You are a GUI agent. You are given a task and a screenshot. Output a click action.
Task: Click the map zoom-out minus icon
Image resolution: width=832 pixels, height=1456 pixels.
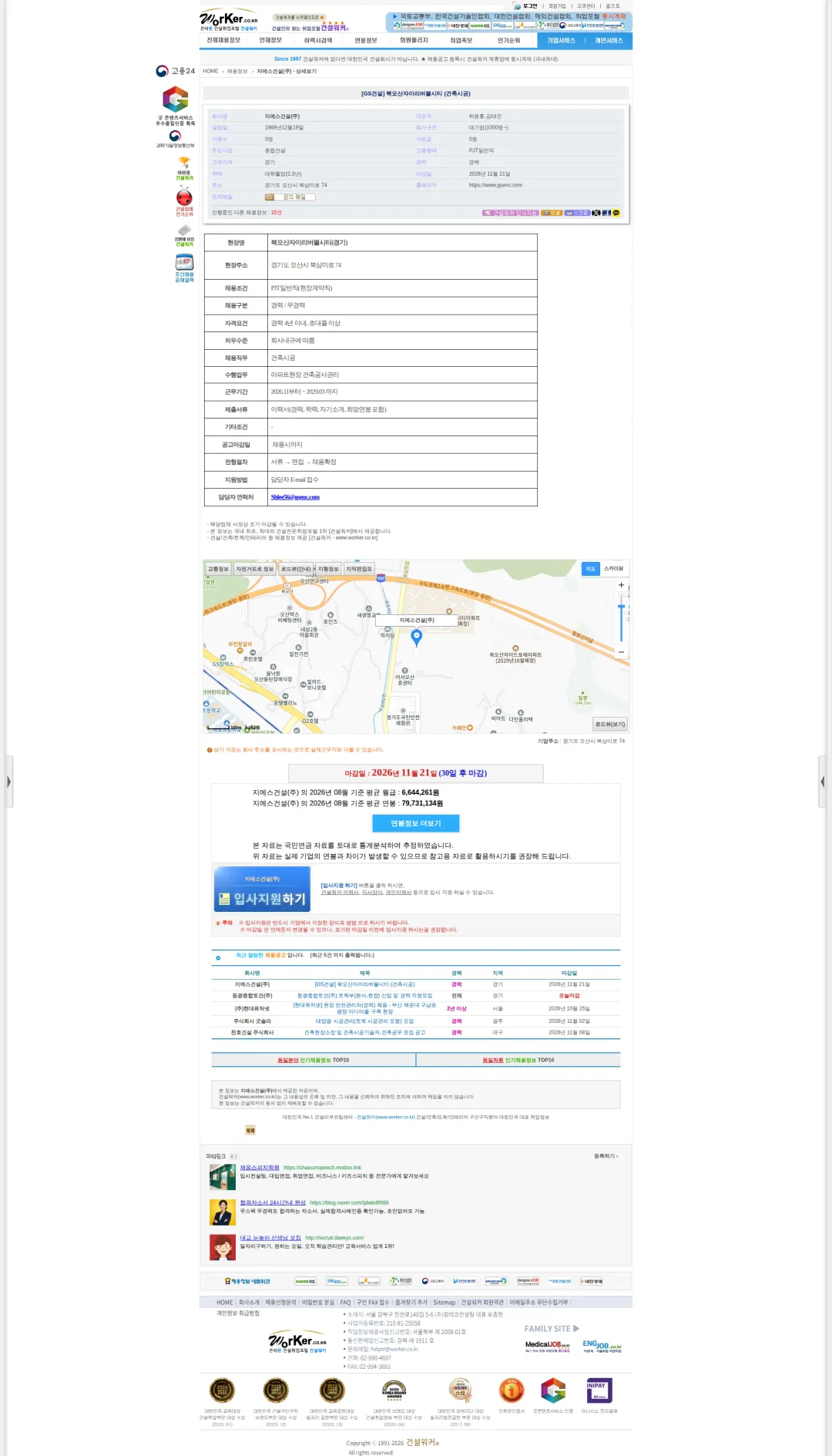[x=621, y=652]
